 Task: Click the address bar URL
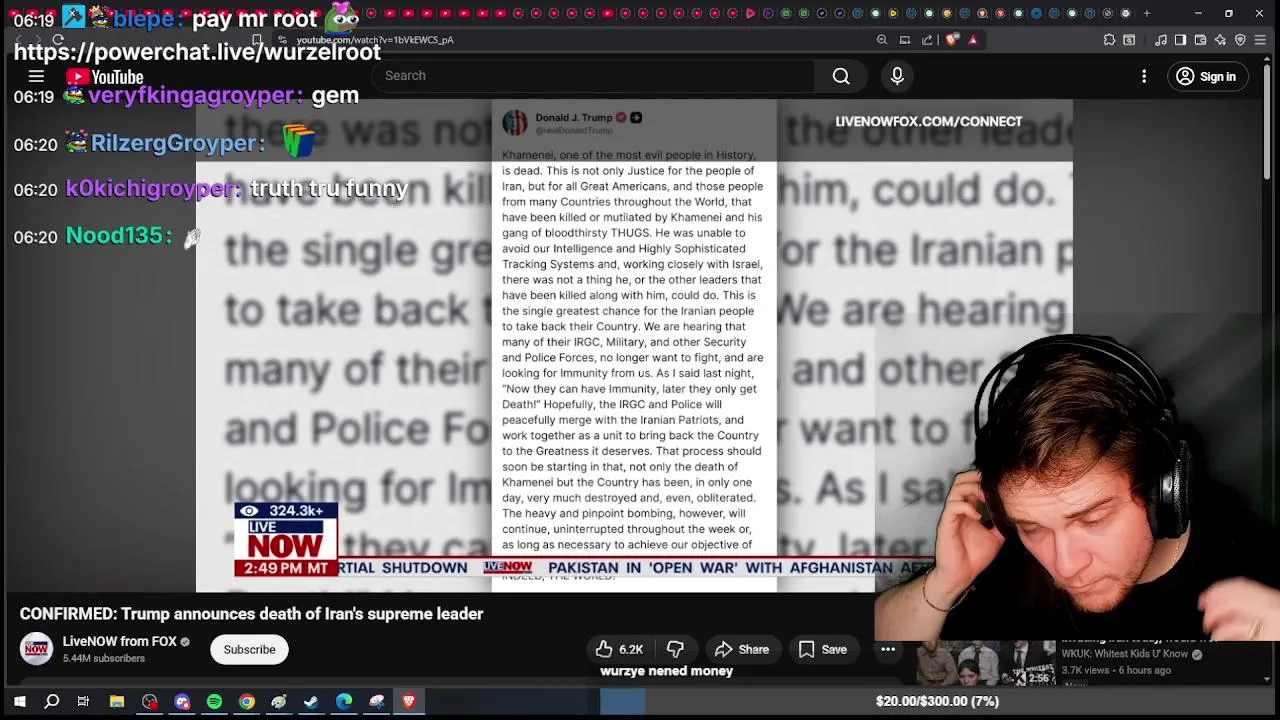(375, 40)
